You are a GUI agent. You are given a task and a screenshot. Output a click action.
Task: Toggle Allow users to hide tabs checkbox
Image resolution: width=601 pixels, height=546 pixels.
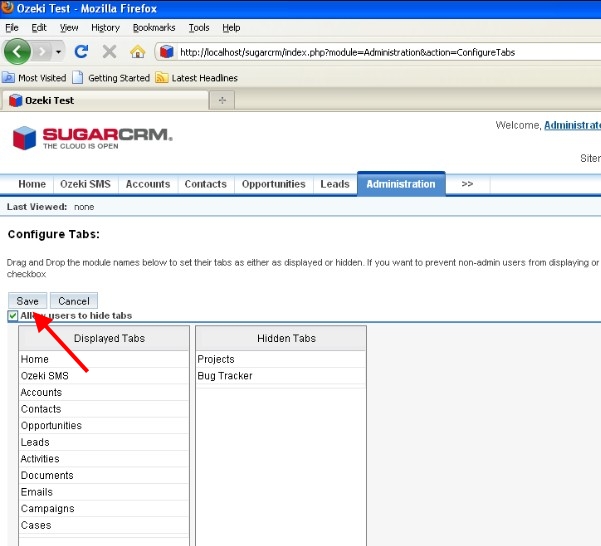tap(13, 316)
